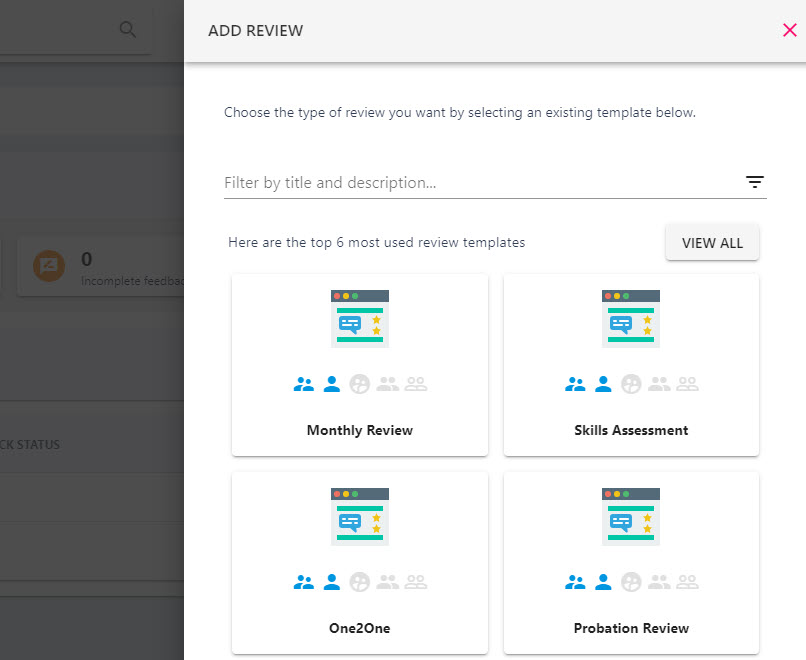Click the grey filled group icon on Skills Assessment

click(x=659, y=384)
